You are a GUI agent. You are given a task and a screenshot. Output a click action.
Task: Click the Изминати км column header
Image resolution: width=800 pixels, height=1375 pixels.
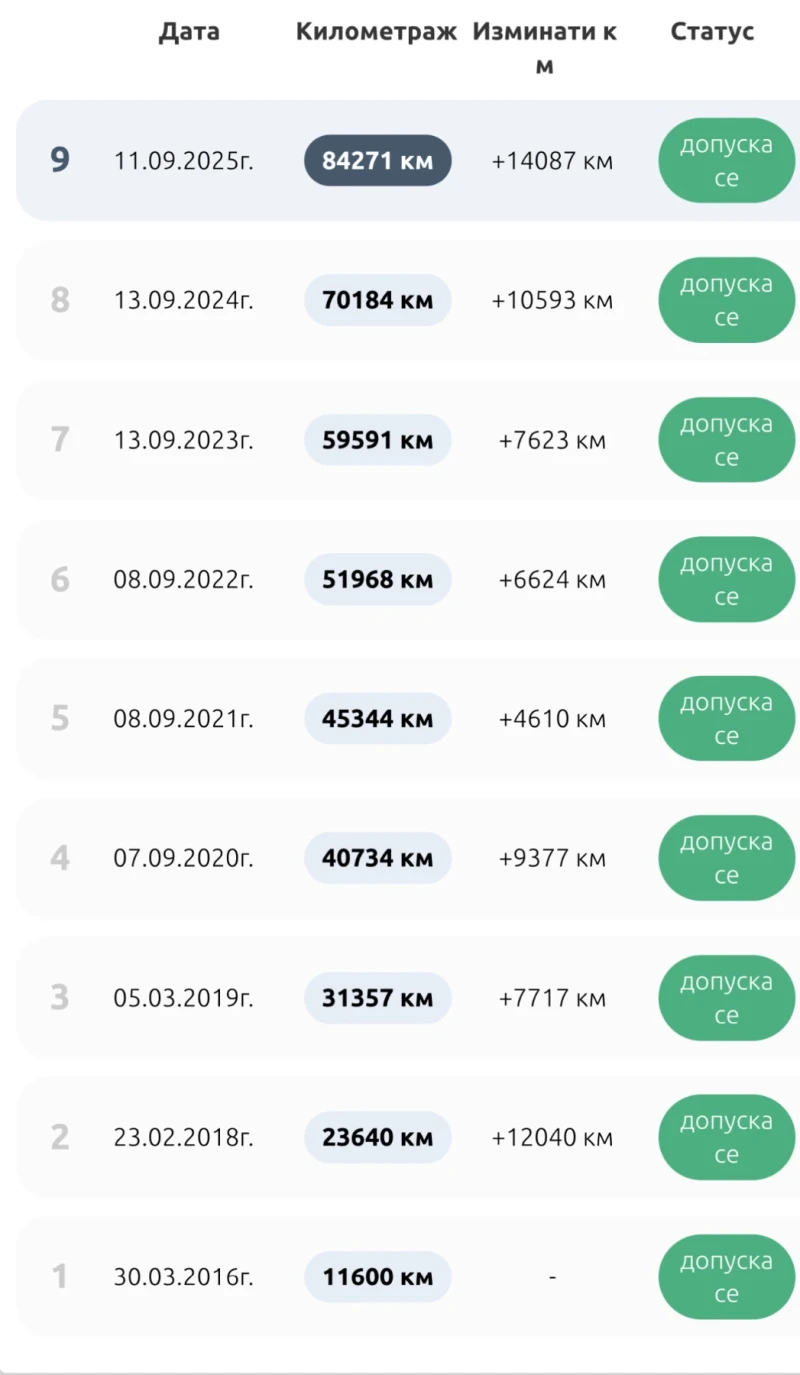[545, 48]
